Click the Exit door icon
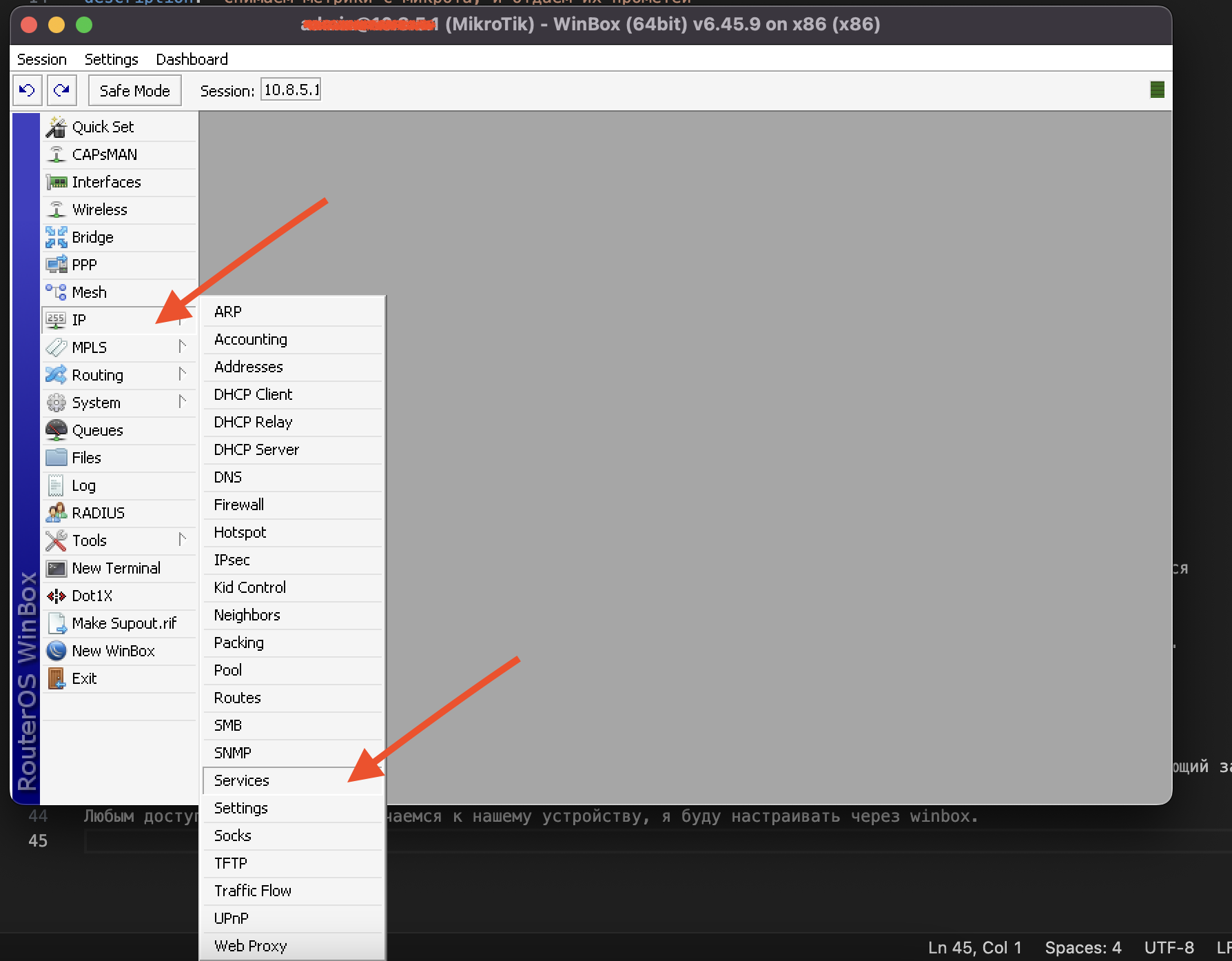 tap(56, 678)
